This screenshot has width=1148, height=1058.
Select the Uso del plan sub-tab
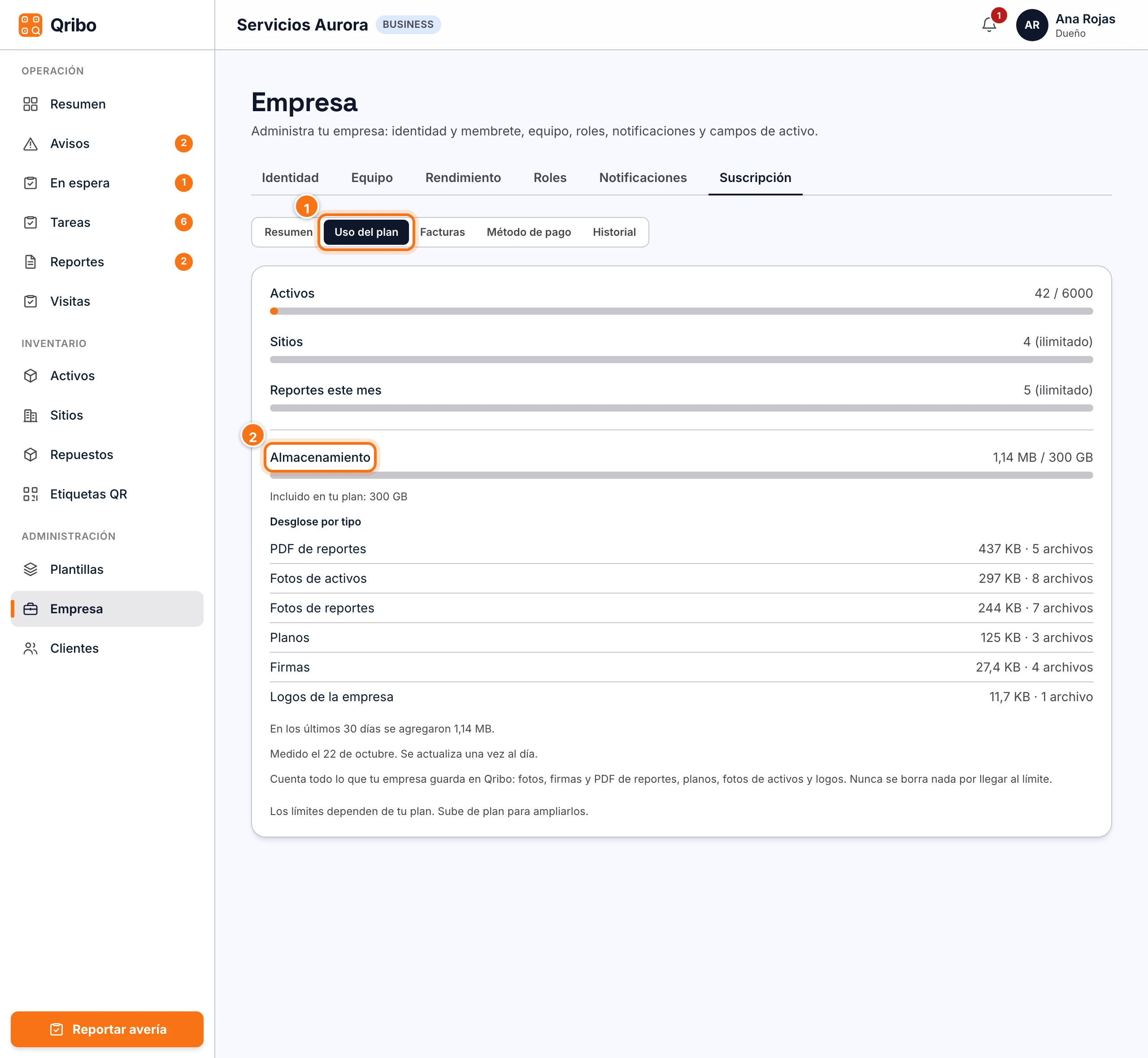tap(366, 232)
